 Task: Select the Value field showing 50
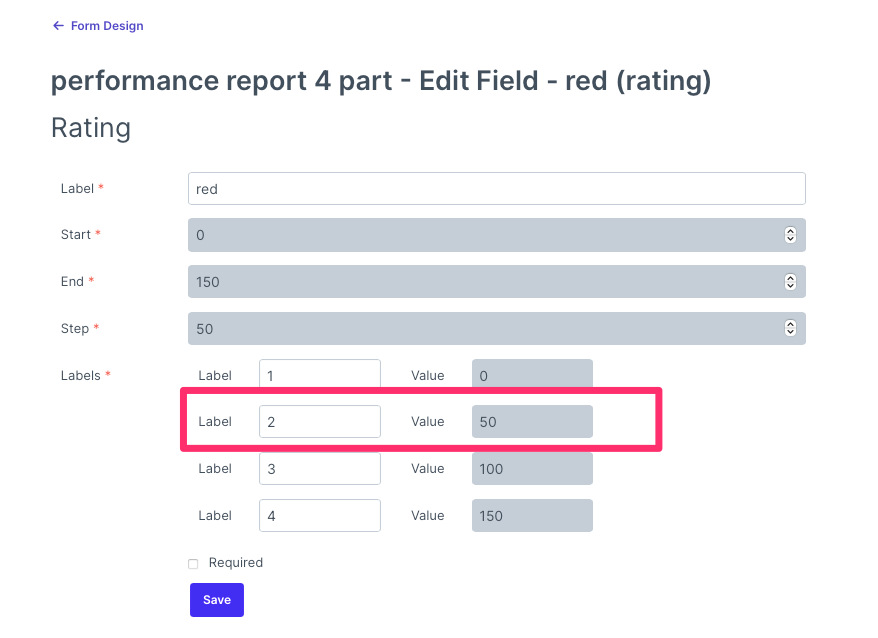coord(531,421)
